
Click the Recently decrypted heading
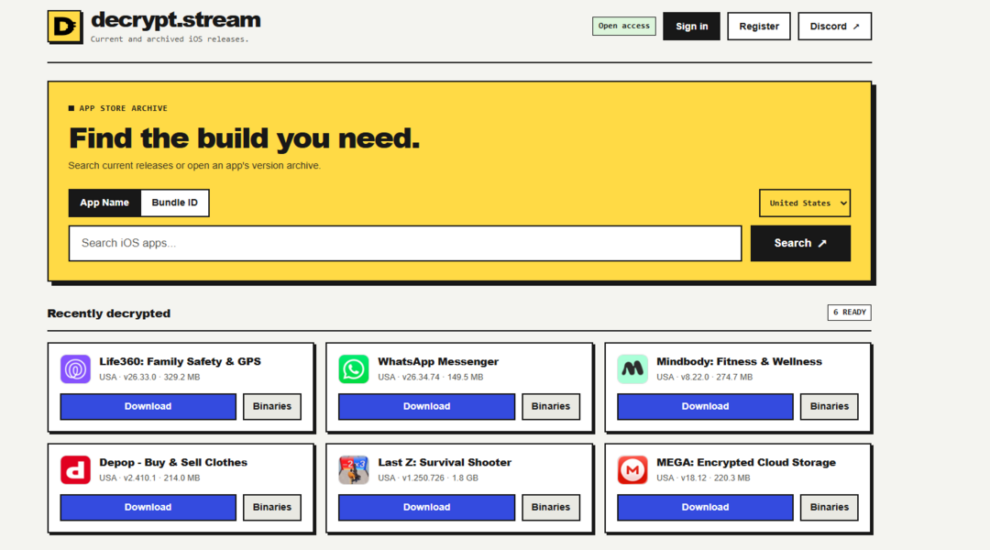[x=109, y=314]
